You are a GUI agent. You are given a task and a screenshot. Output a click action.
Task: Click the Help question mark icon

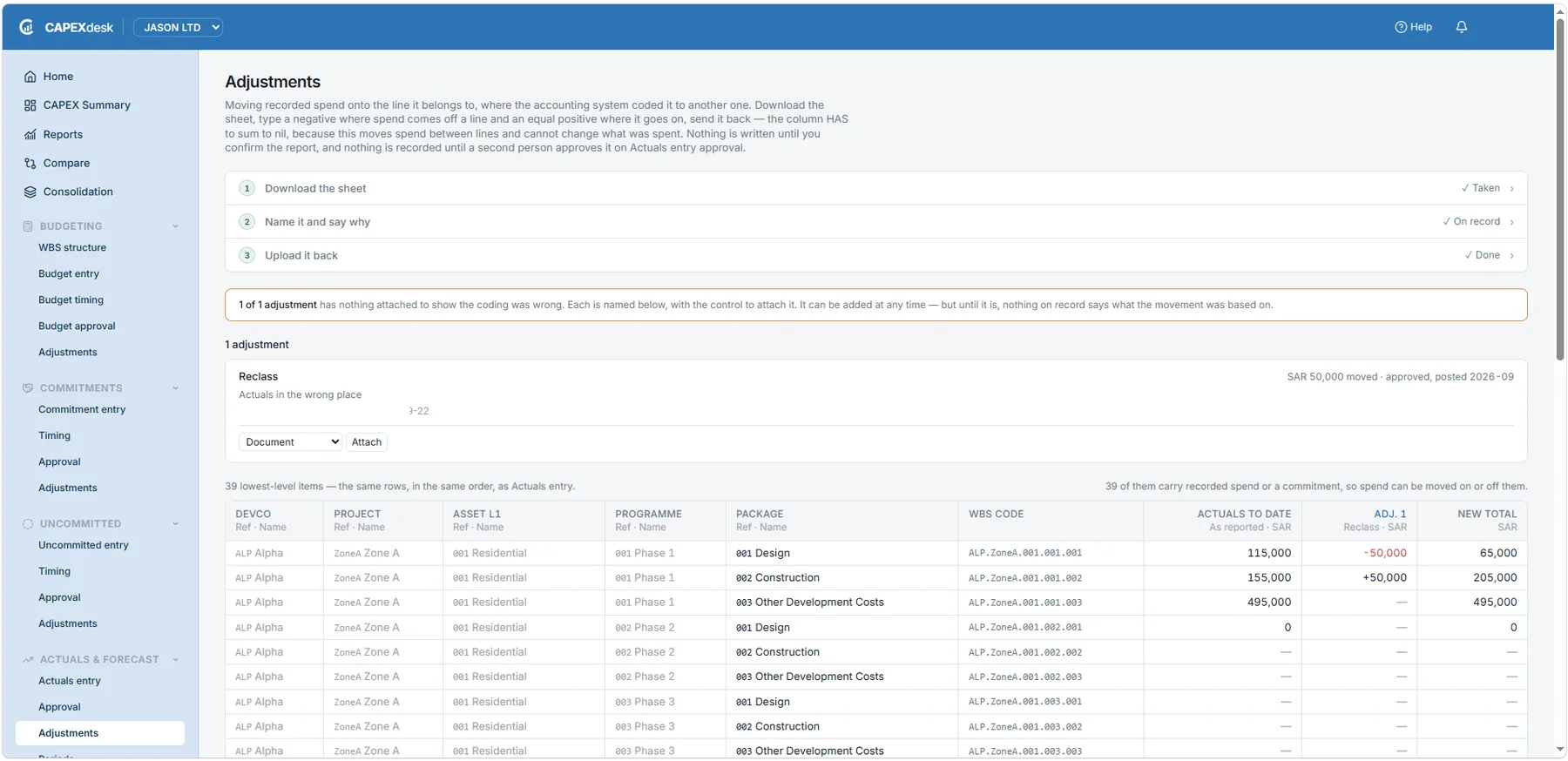1401,27
